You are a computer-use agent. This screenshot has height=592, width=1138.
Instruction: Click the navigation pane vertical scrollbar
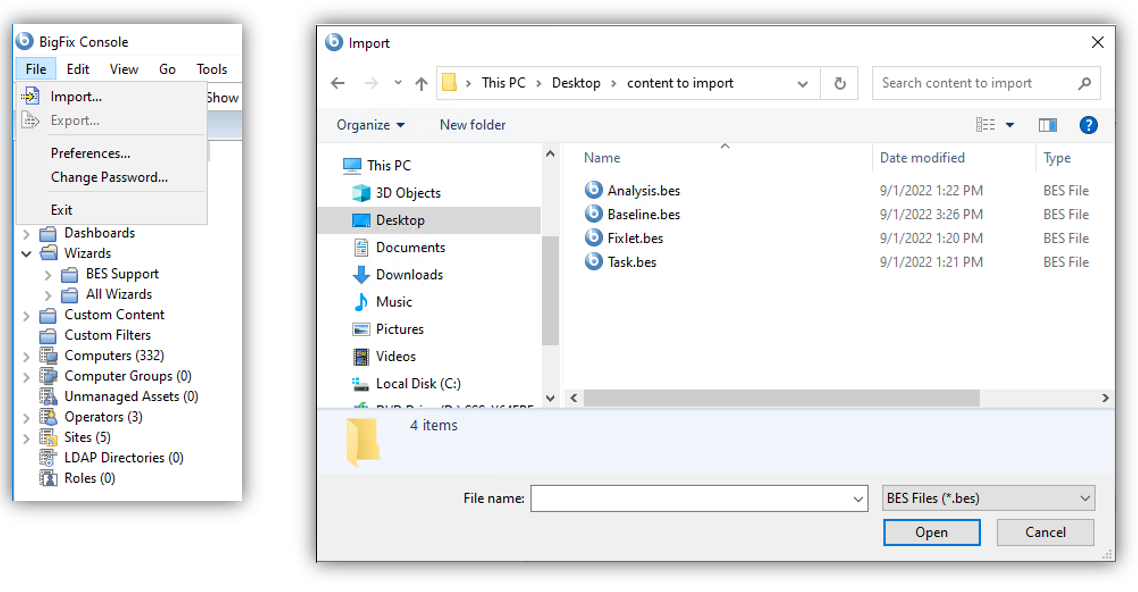pos(550,289)
